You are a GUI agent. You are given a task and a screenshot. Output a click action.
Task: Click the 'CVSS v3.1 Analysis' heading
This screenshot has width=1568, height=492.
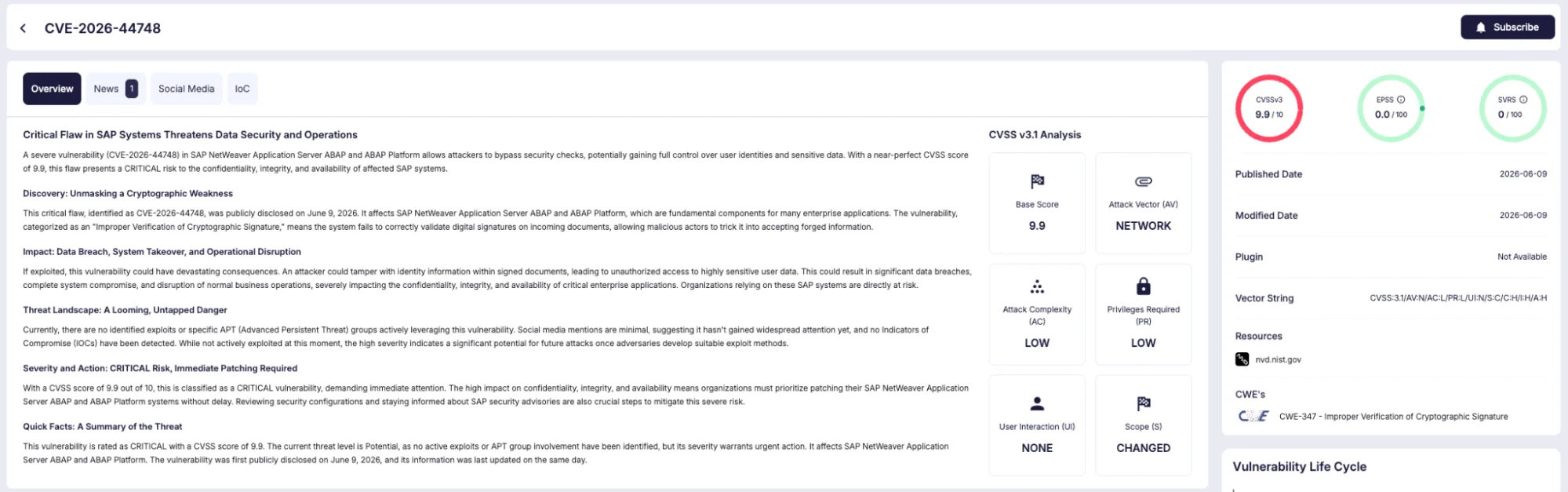[x=1035, y=135]
